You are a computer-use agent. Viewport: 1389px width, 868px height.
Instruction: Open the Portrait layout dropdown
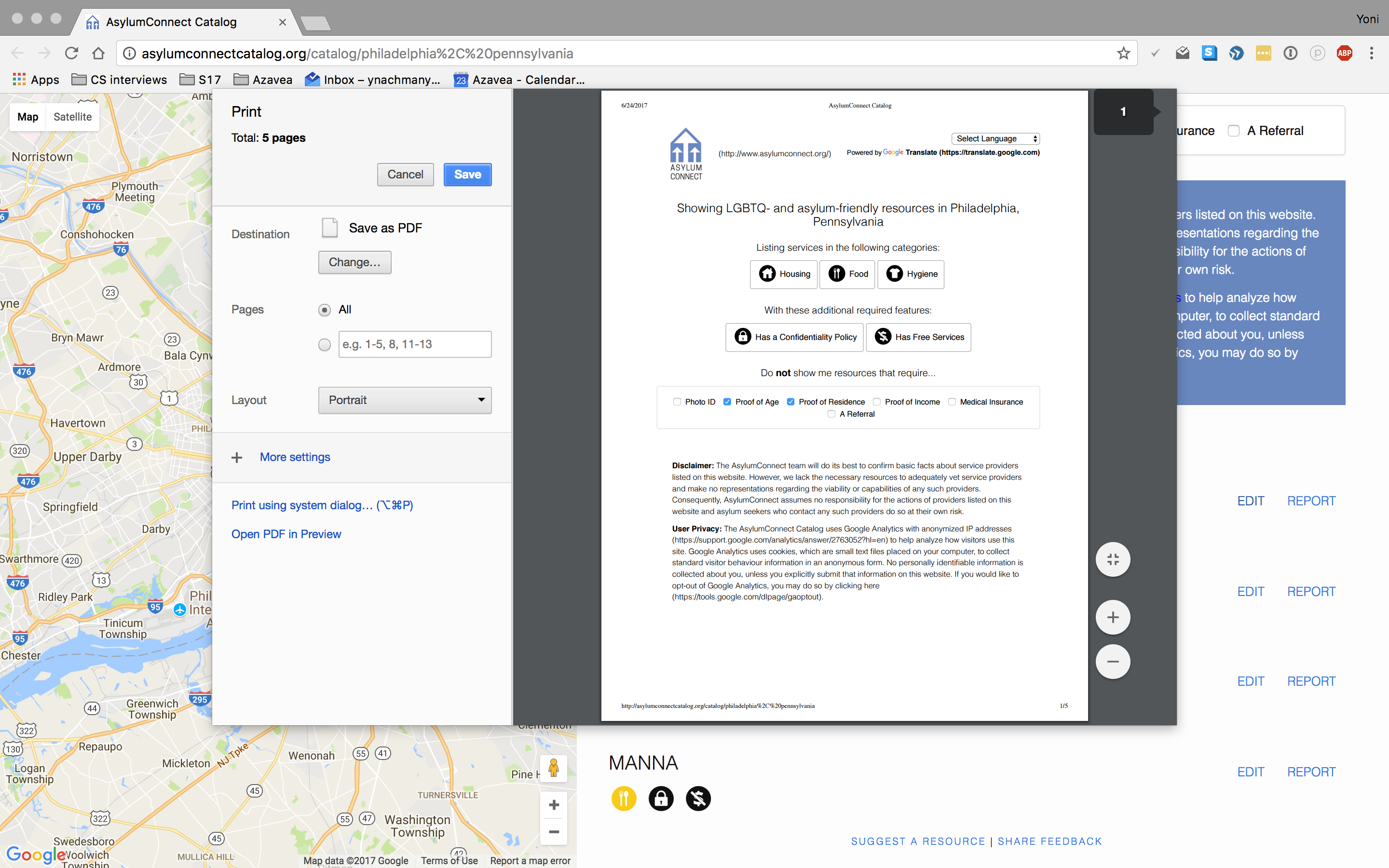405,400
